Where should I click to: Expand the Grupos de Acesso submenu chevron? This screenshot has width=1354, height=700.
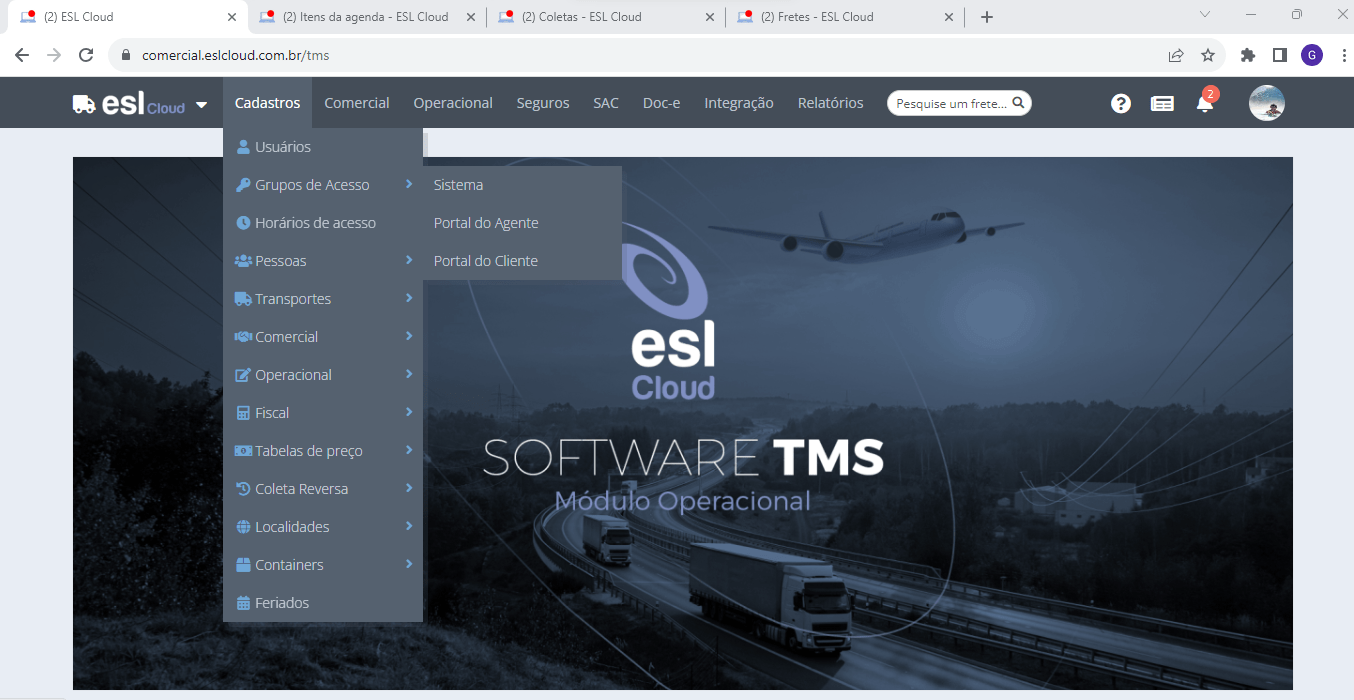click(409, 184)
